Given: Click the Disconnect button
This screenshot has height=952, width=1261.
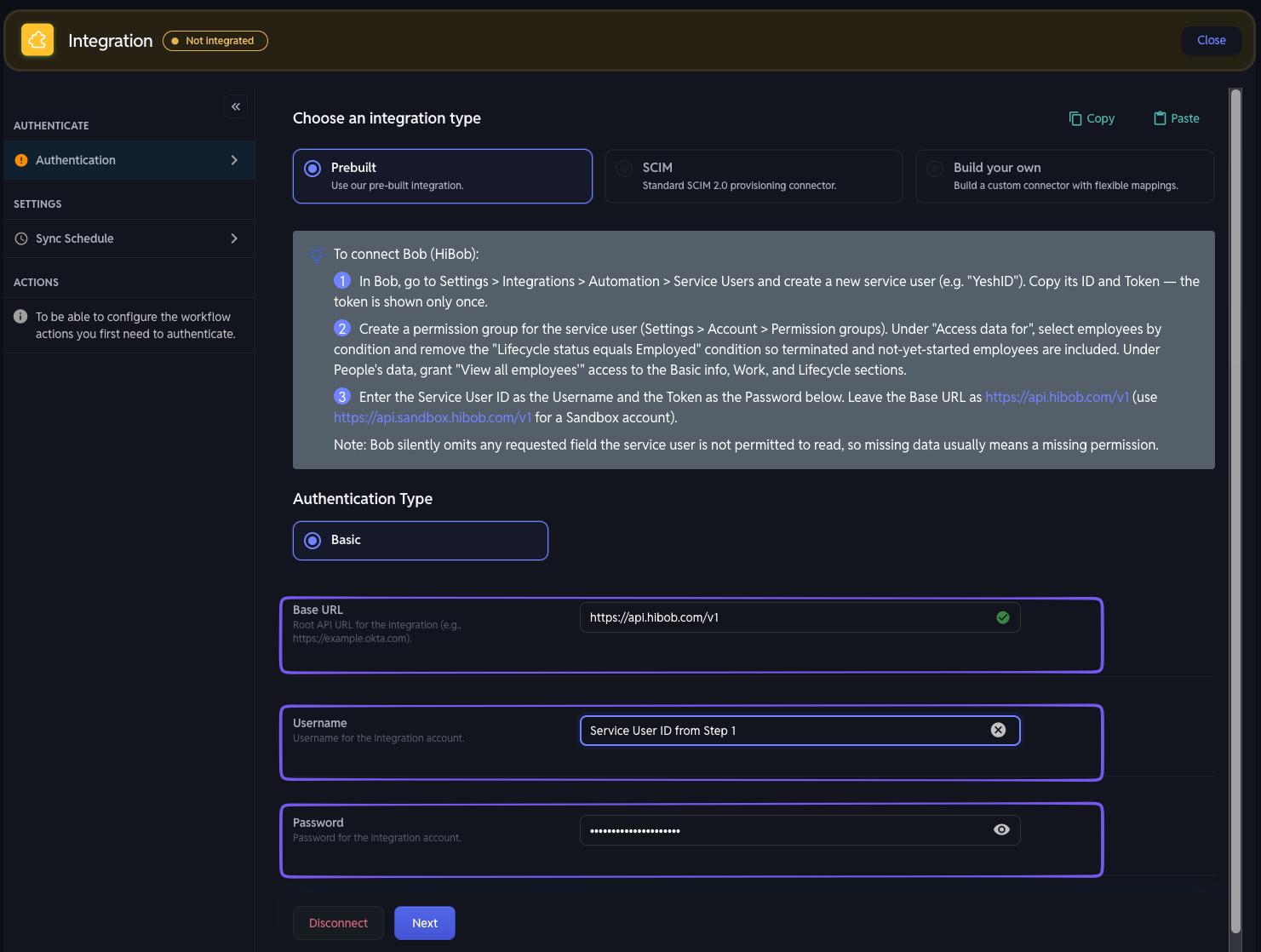Looking at the screenshot, I should tap(338, 923).
